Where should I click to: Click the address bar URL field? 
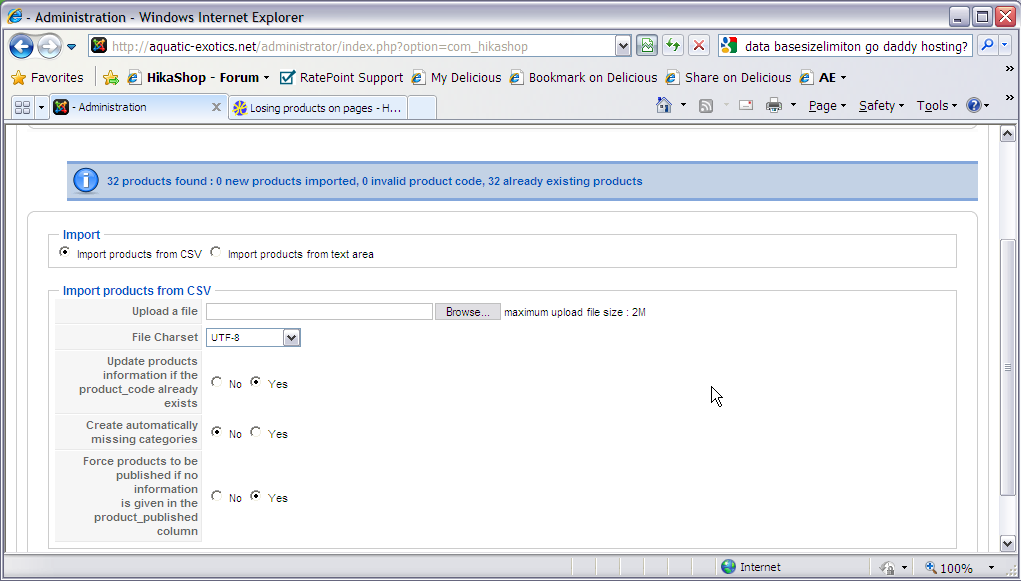(x=361, y=46)
